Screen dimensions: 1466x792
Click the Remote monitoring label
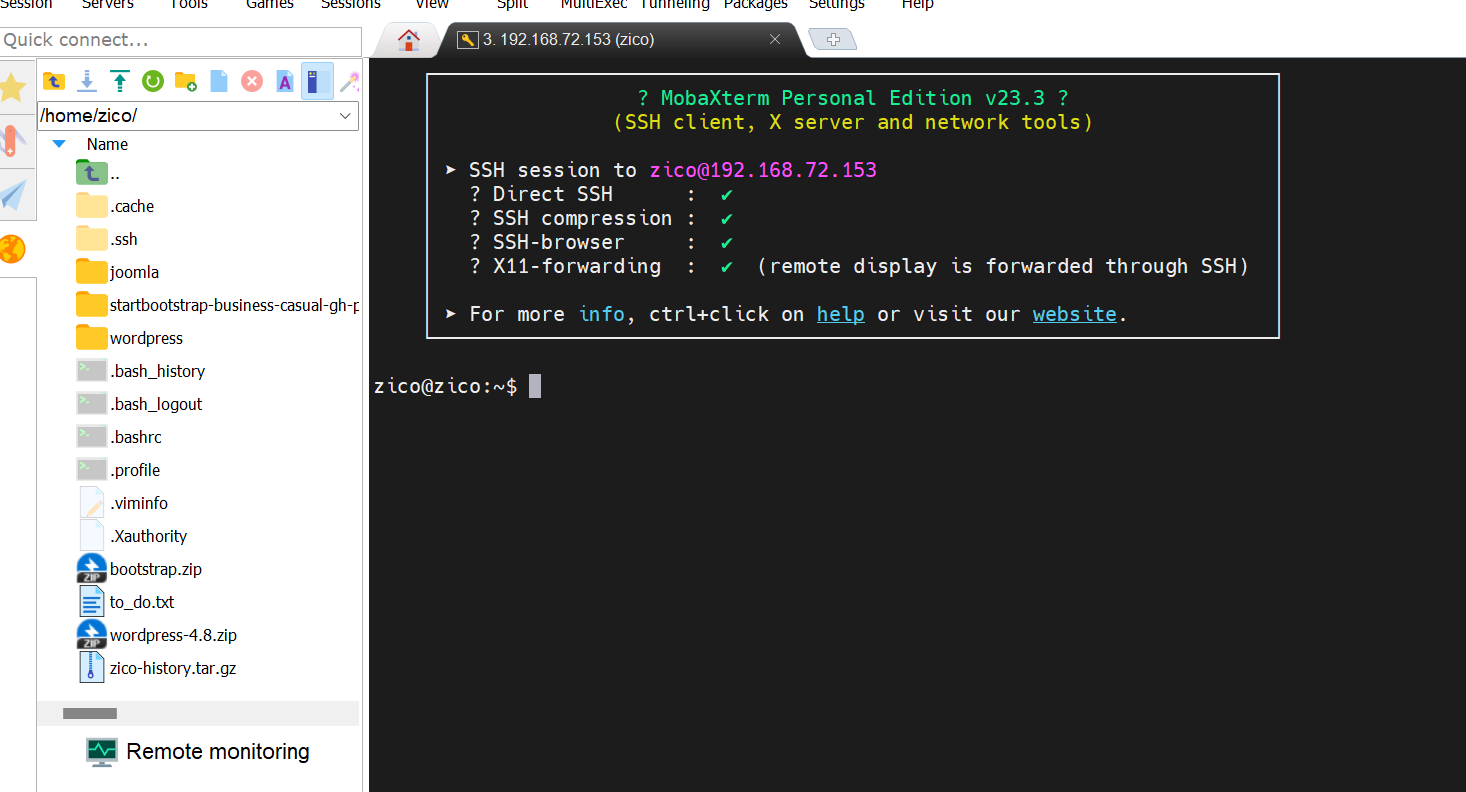click(218, 752)
